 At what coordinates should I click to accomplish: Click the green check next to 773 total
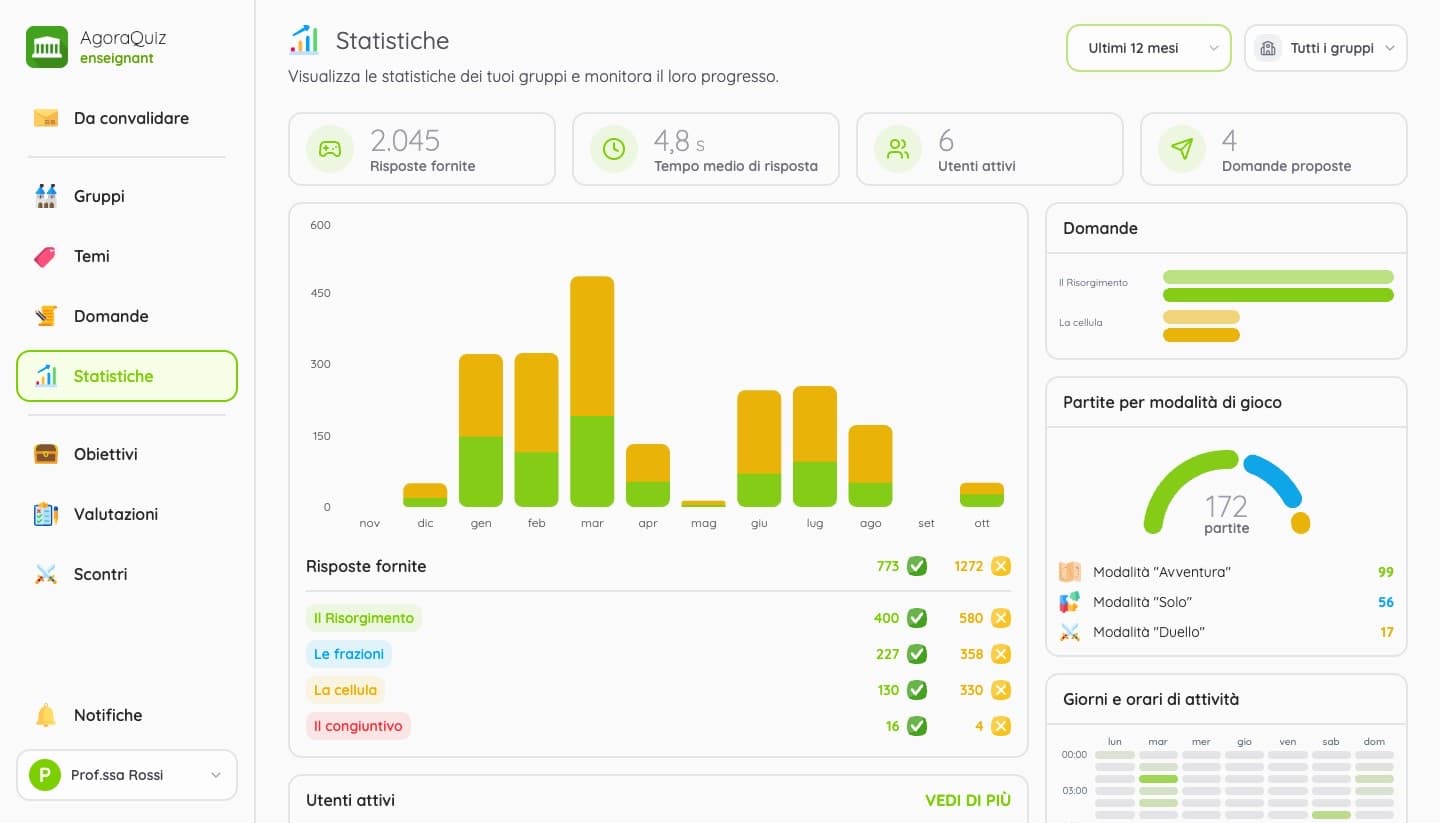point(917,566)
